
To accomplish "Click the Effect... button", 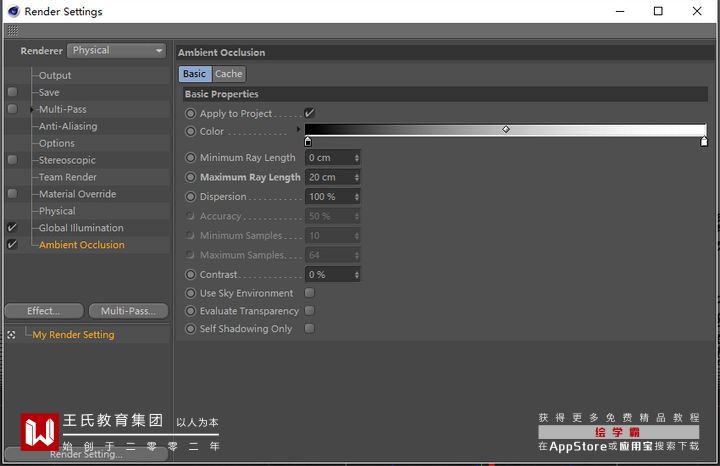I will click(x=44, y=311).
